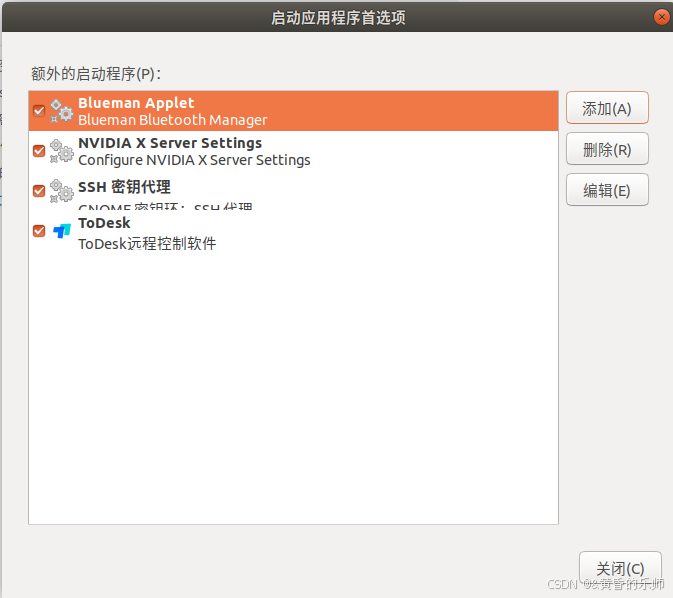
Task: Disable the SSH 密钥代理 startup checkbox
Action: click(x=39, y=191)
